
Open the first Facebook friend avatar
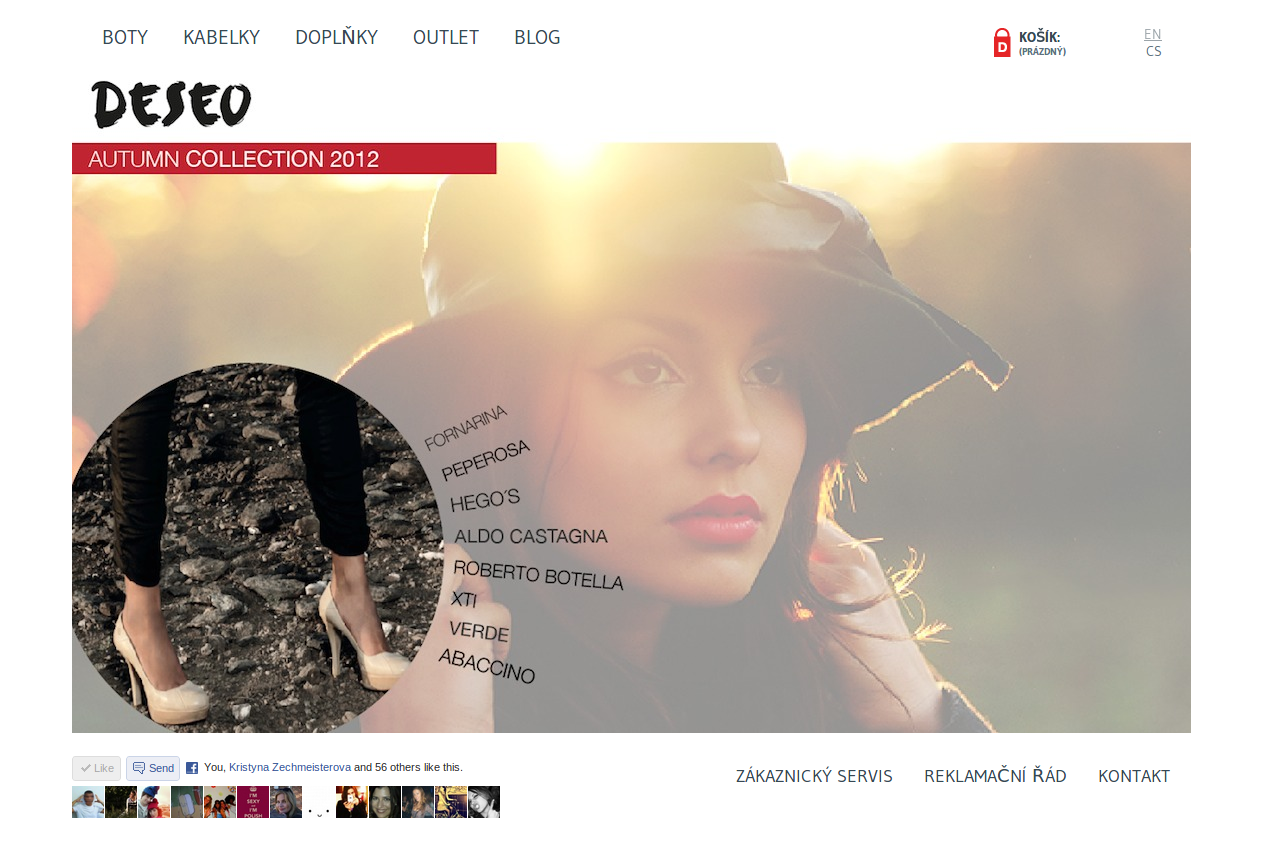pyautogui.click(x=88, y=802)
